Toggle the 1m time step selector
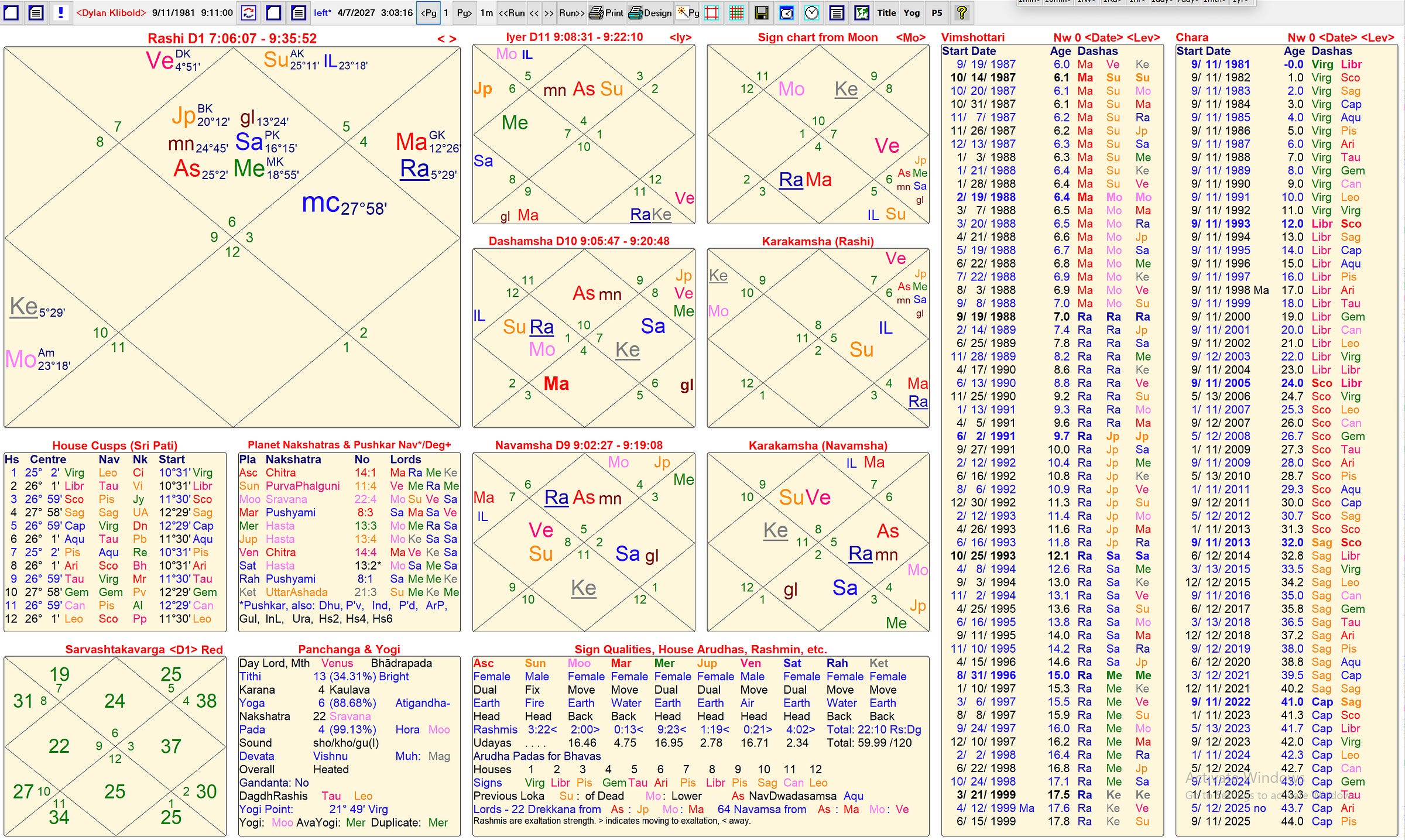The image size is (1405, 840). (486, 12)
